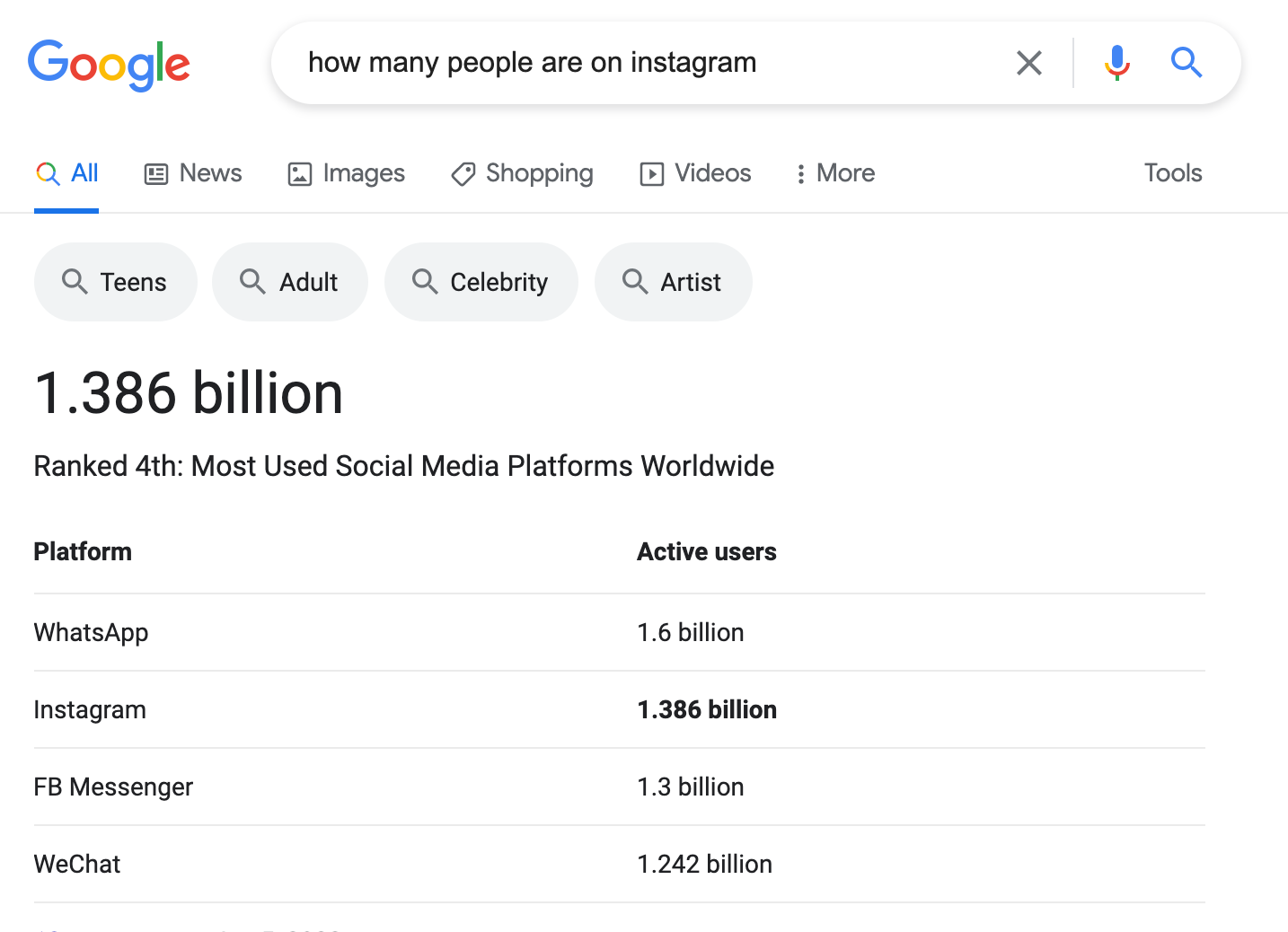The width and height of the screenshot is (1288, 932).
Task: Select the WeChat row name
Action: 77,864
